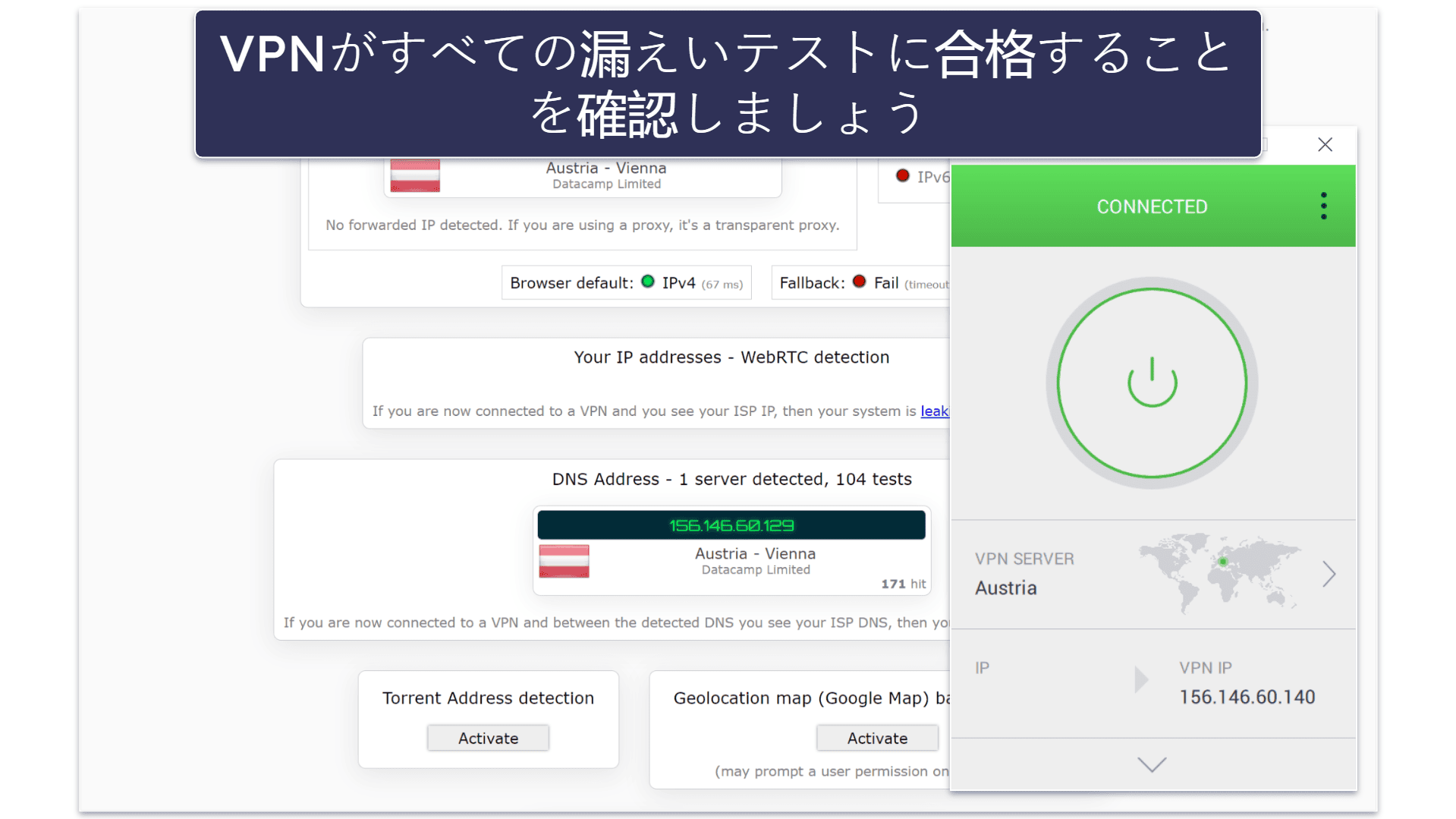Click DNS address 156.146.60.129 bar

[x=731, y=525]
